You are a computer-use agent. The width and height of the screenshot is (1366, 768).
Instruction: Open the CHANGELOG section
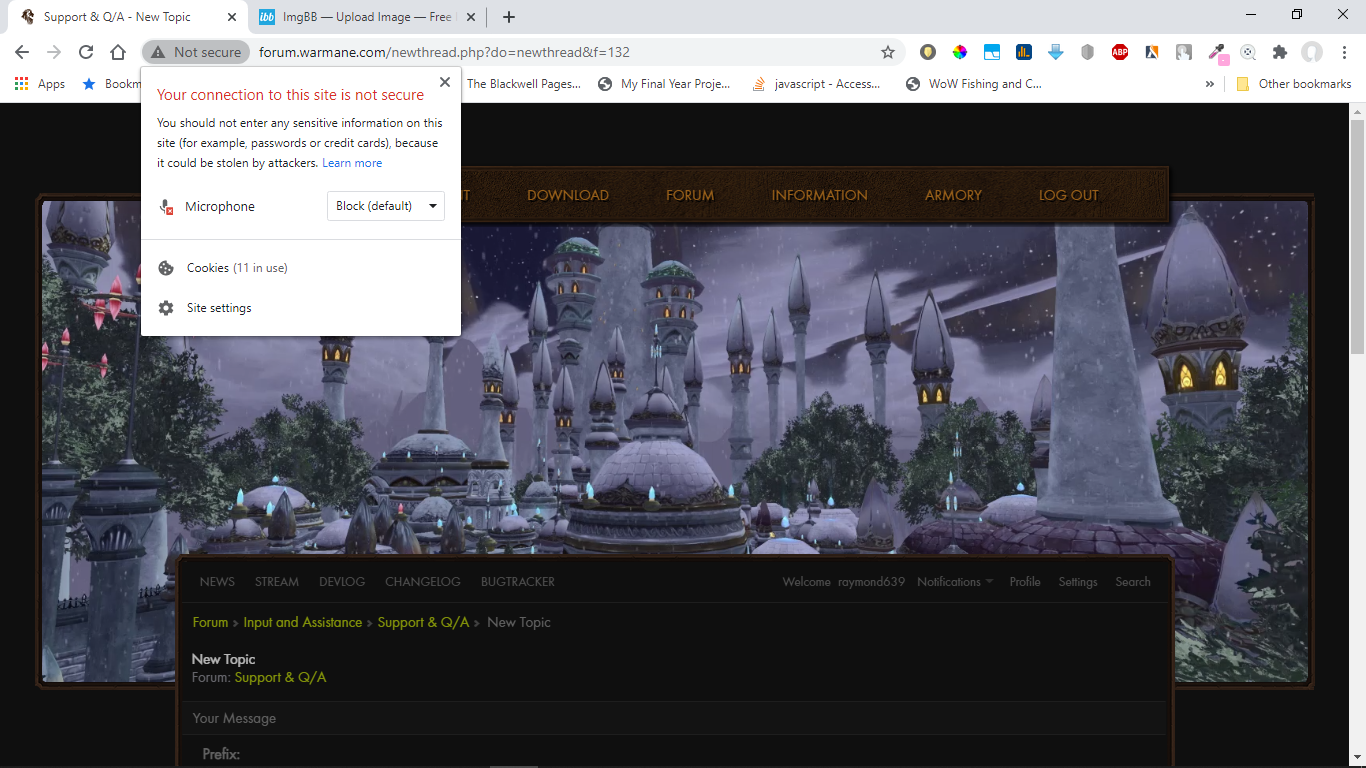tap(423, 582)
